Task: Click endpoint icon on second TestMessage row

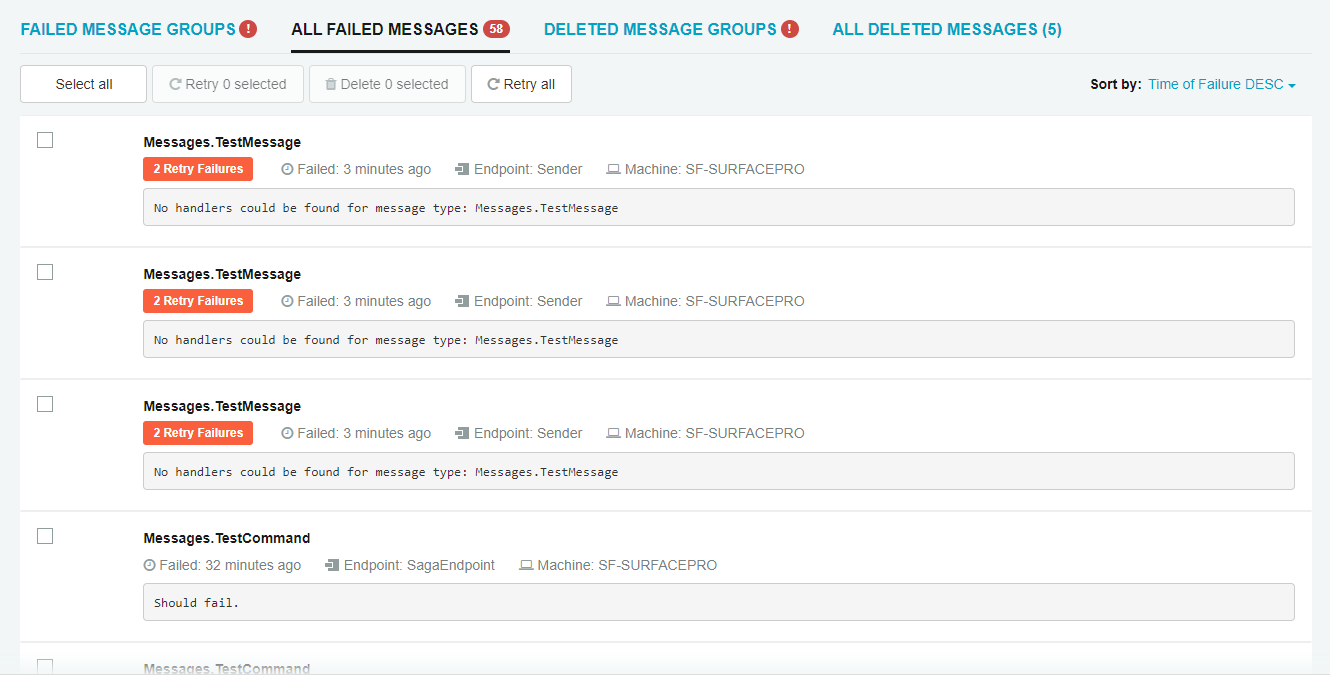Action: click(462, 302)
